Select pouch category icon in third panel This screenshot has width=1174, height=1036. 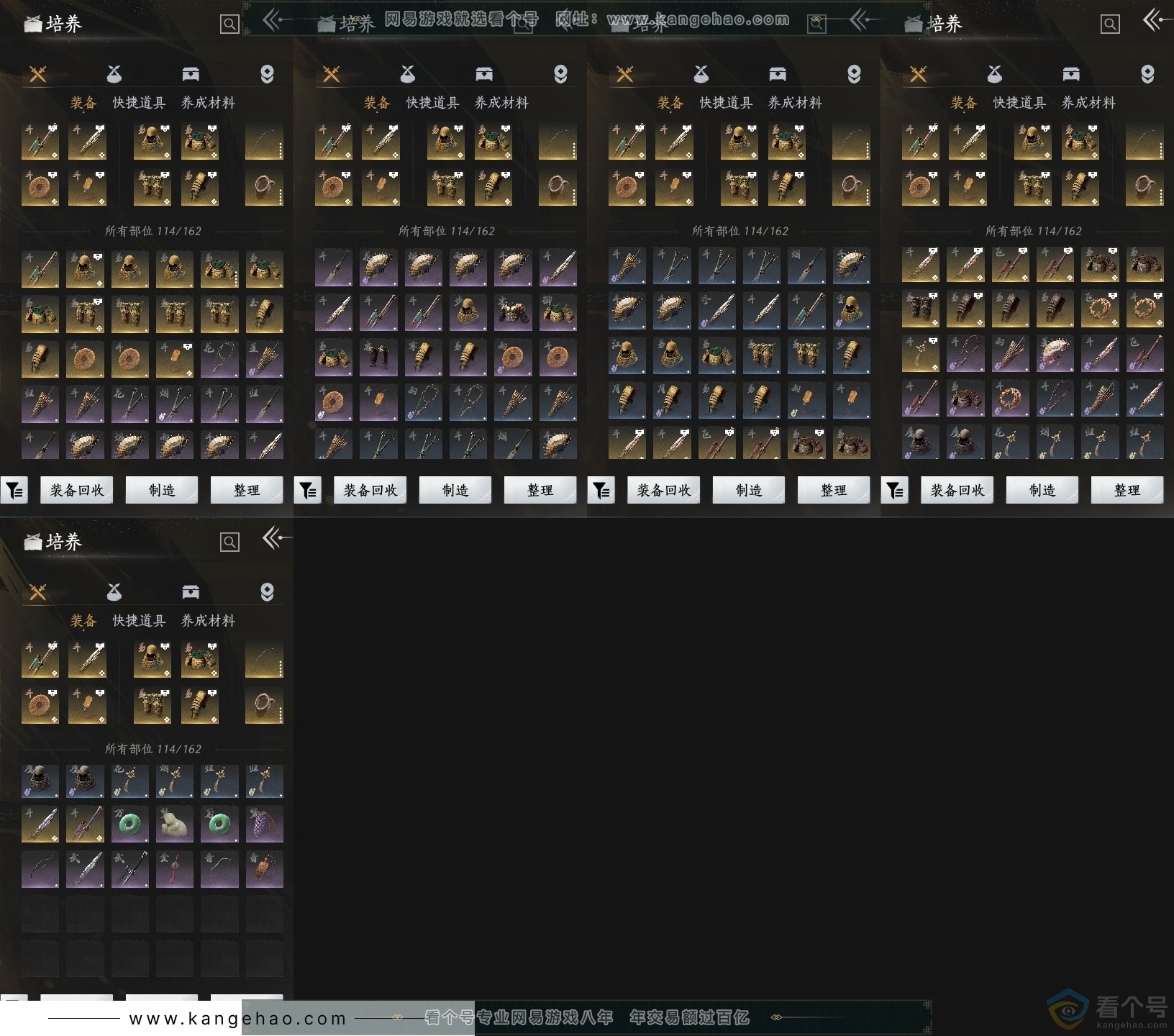[x=701, y=74]
